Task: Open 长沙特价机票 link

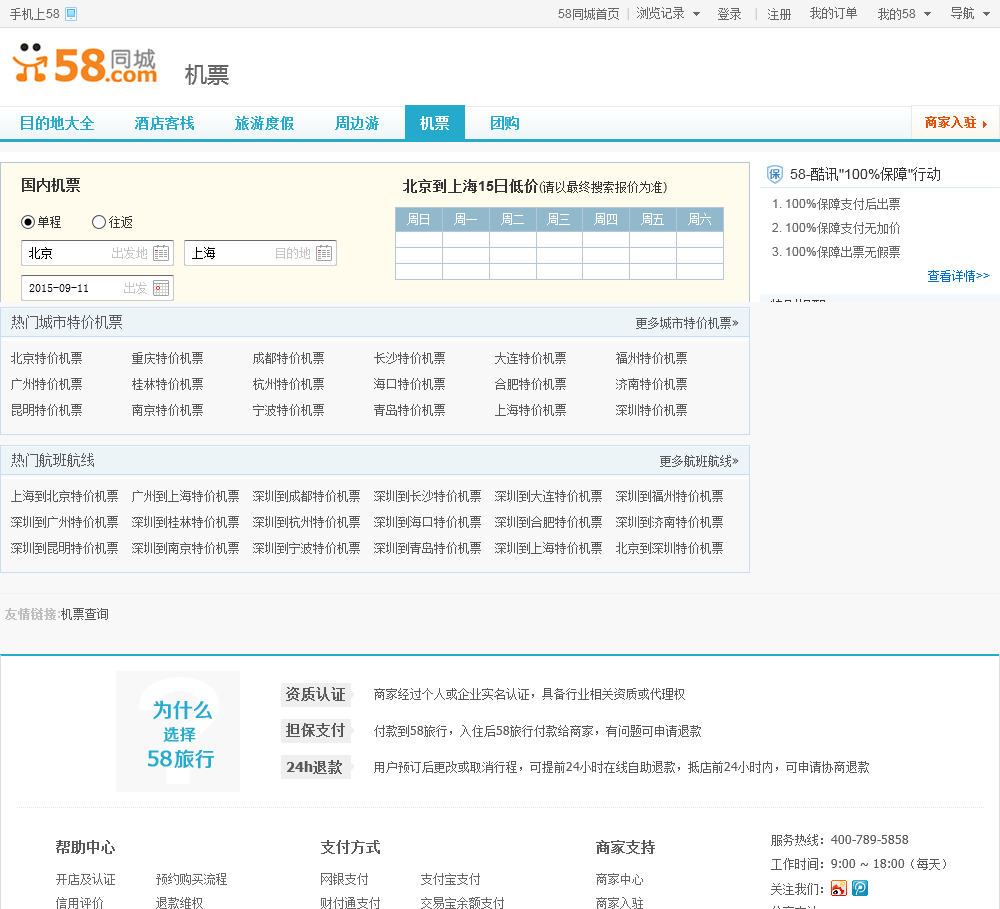Action: pos(409,358)
